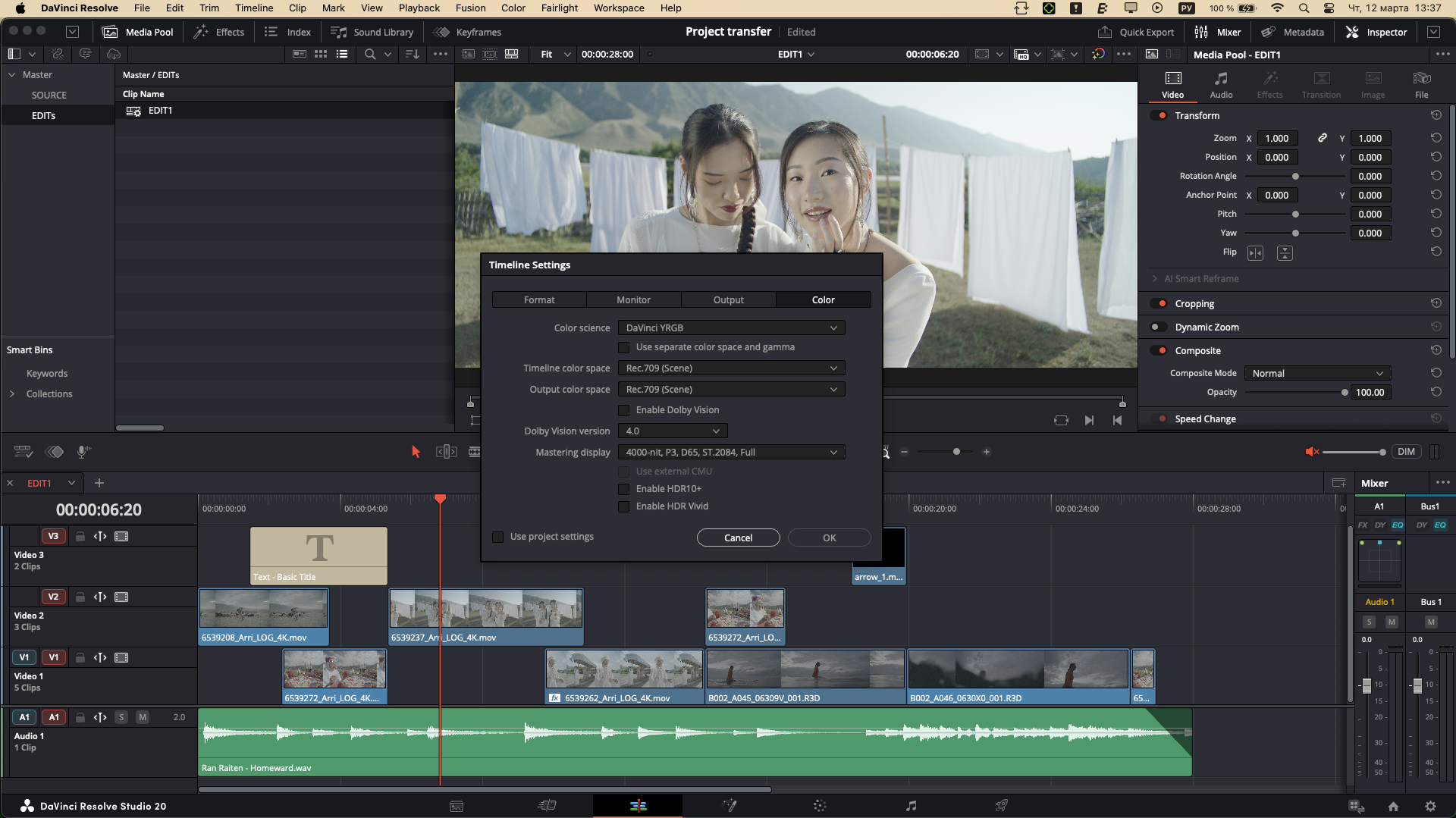Start a Quick Export
The width and height of the screenshot is (1456, 818).
1136,32
